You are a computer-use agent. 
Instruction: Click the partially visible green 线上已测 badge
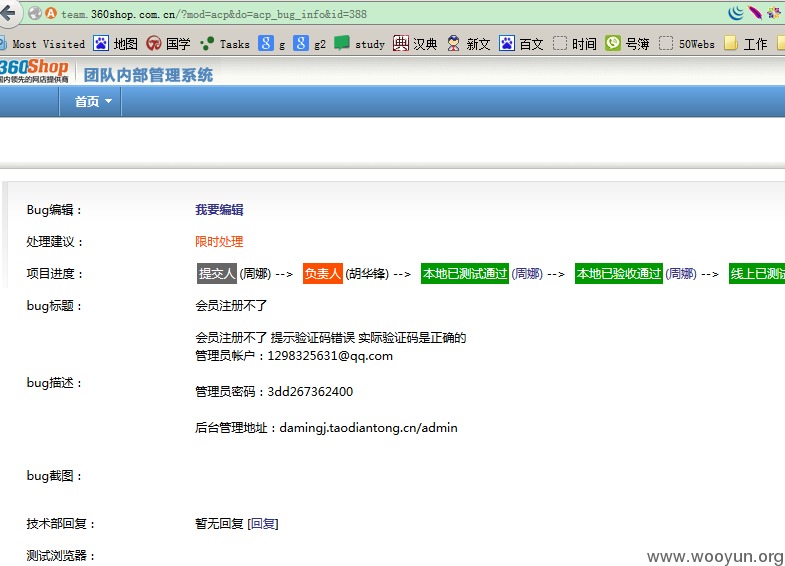(x=757, y=274)
